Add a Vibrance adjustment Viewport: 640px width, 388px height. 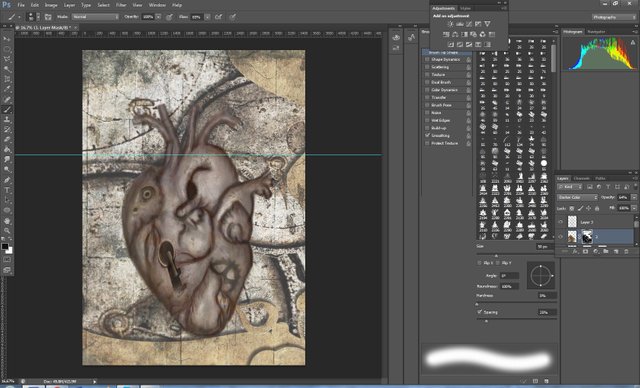click(x=487, y=24)
